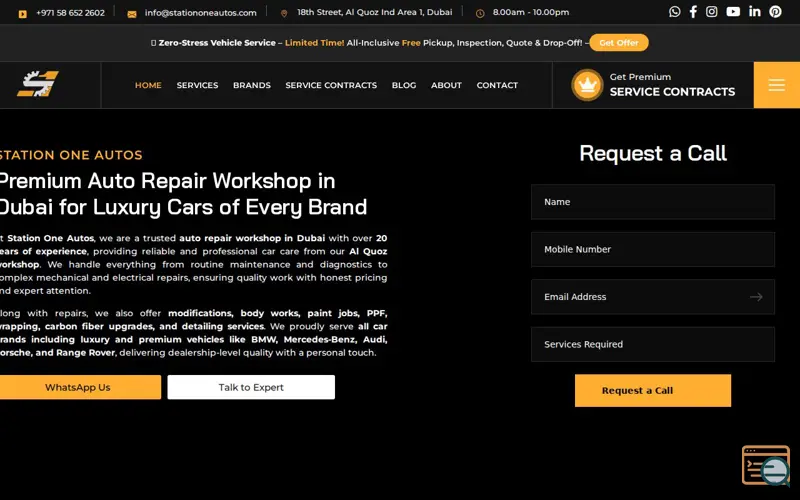The image size is (800, 500).
Task: Open the SERVICES menu item
Action: point(197,85)
